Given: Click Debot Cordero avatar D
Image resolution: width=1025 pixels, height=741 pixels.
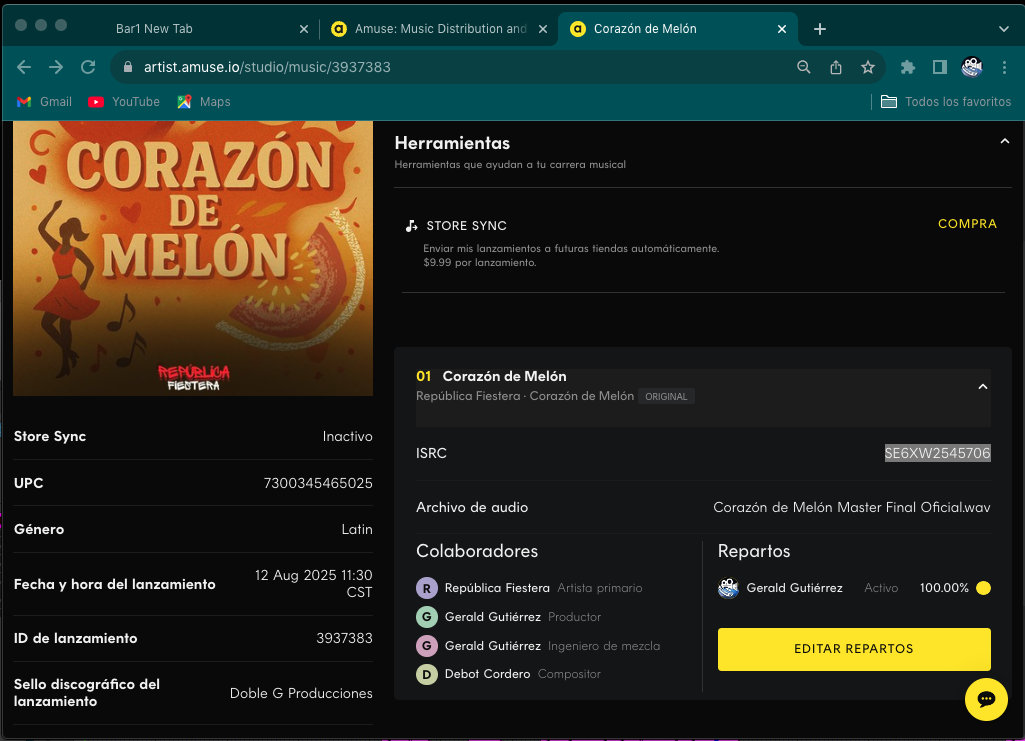Looking at the screenshot, I should coord(427,674).
